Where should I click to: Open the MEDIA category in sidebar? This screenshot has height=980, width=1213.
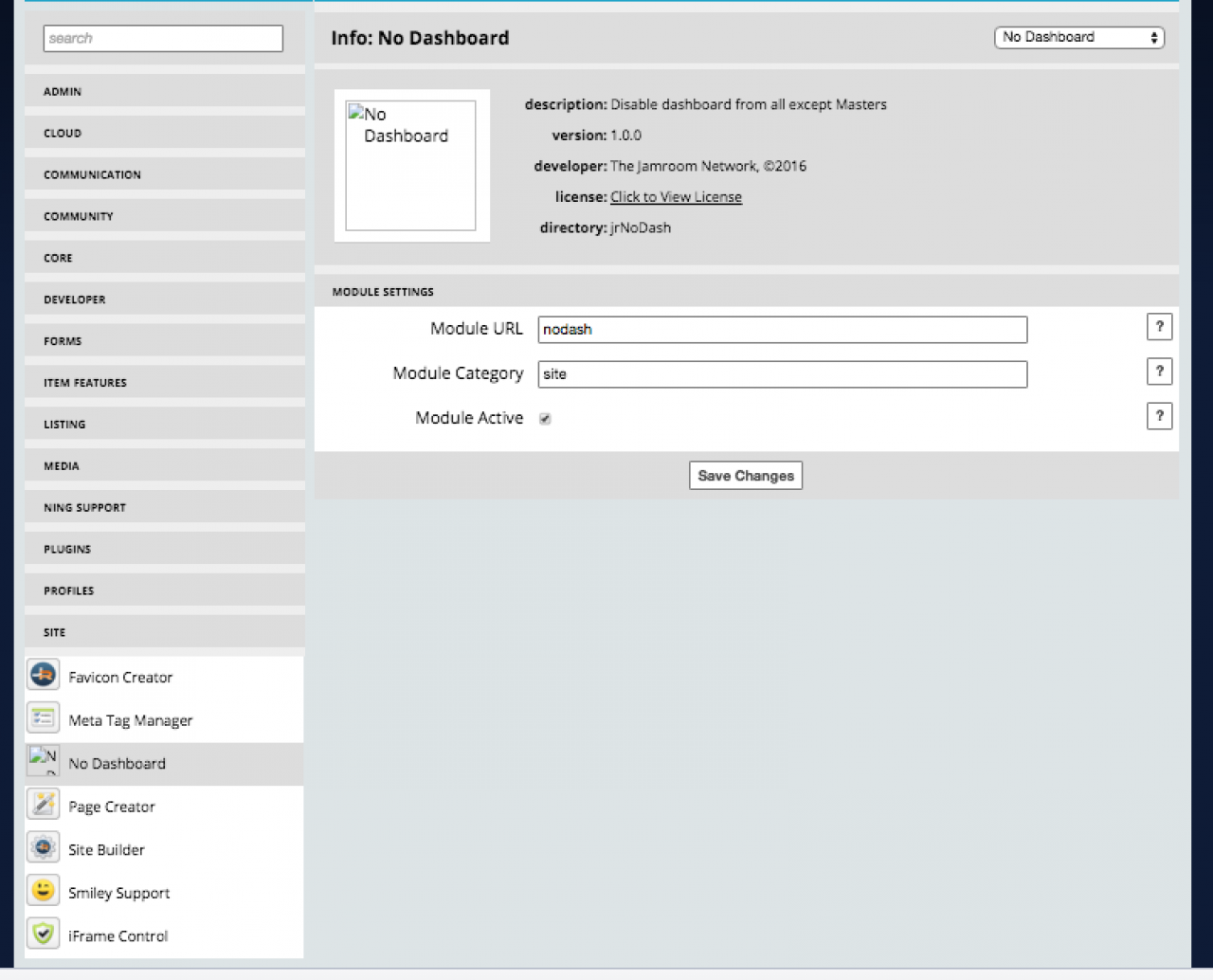pyautogui.click(x=165, y=466)
